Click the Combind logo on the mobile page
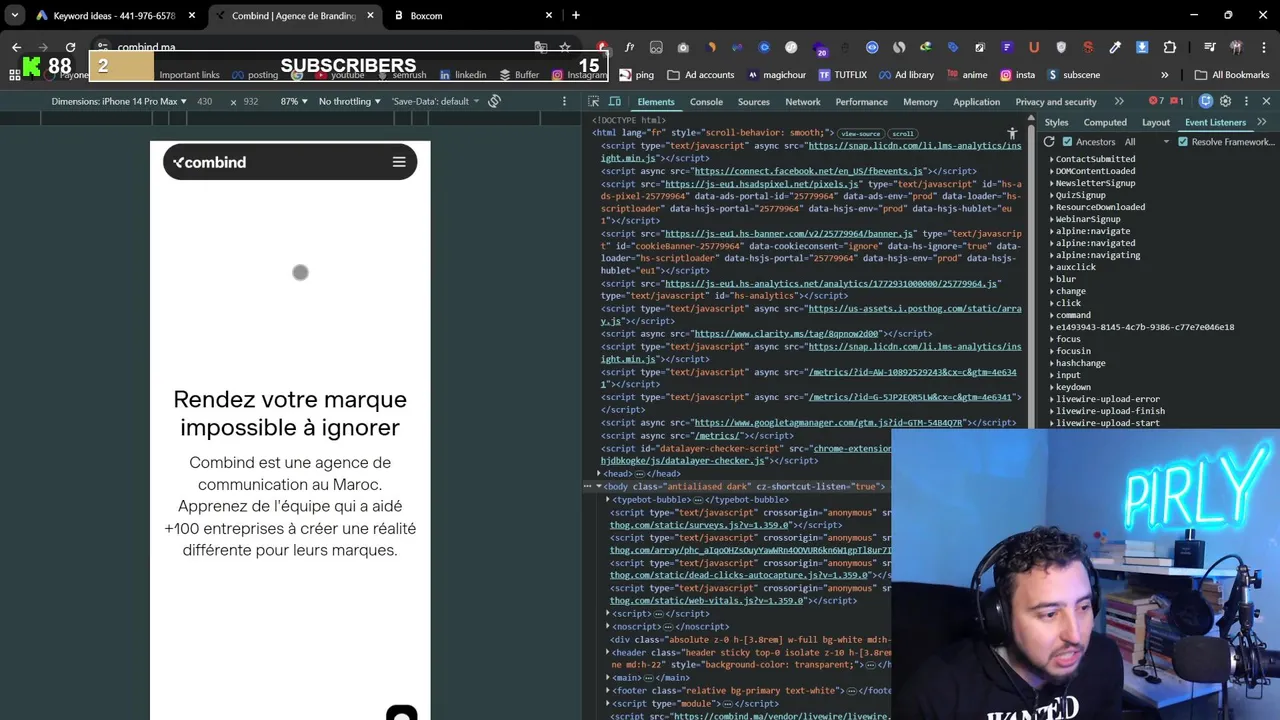This screenshot has width=1280, height=720. [209, 162]
